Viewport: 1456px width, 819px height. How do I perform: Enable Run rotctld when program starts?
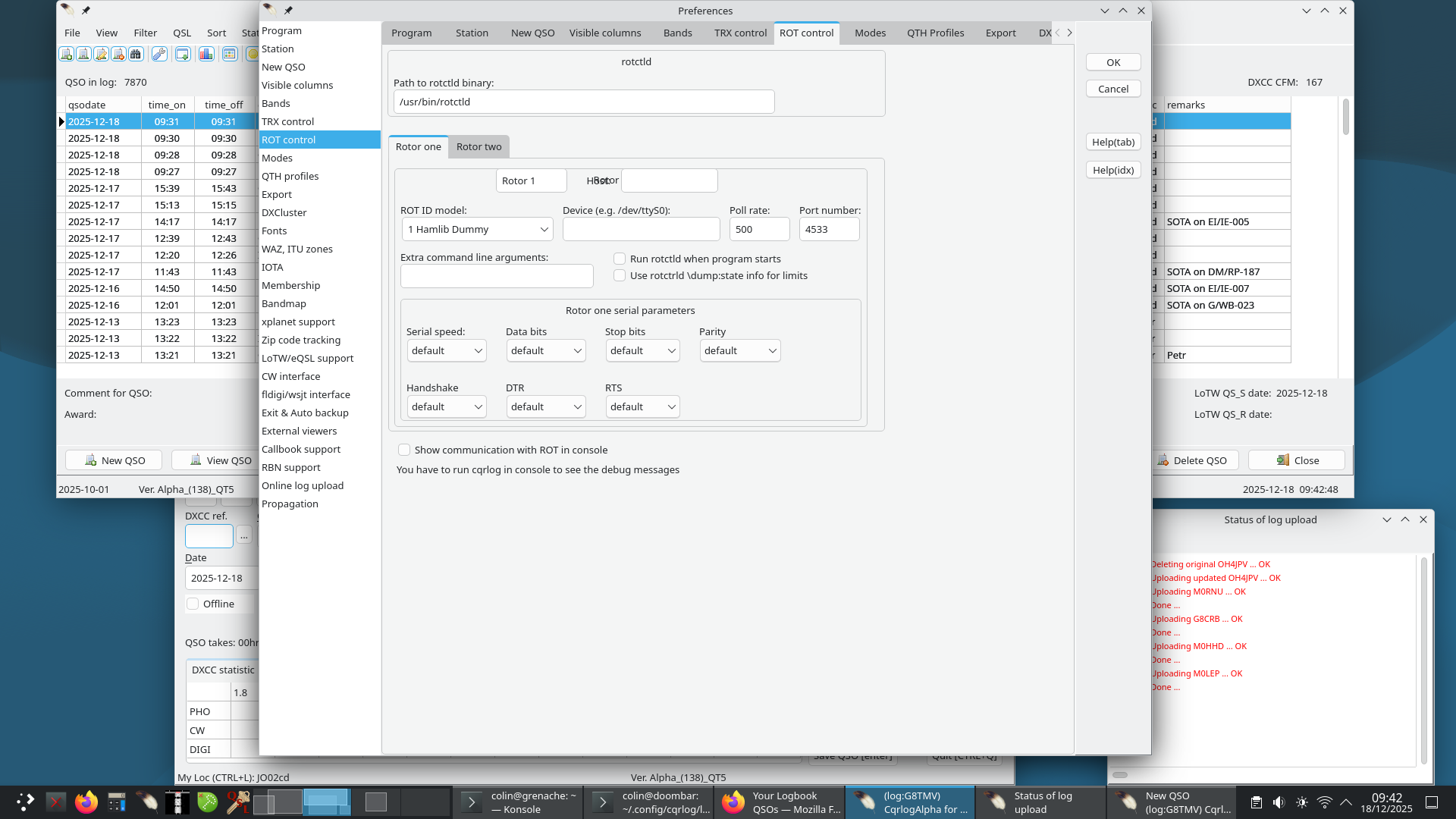pos(620,259)
